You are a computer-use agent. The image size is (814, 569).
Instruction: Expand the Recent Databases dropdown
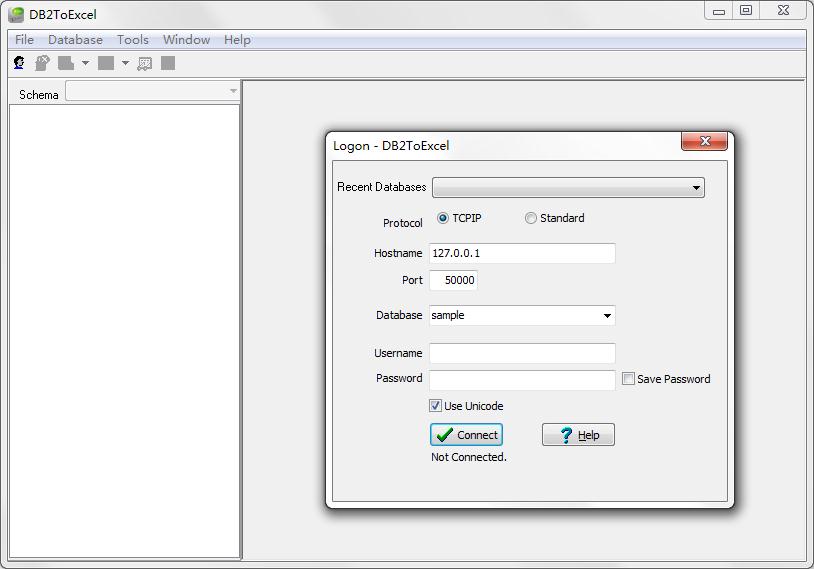pos(696,187)
